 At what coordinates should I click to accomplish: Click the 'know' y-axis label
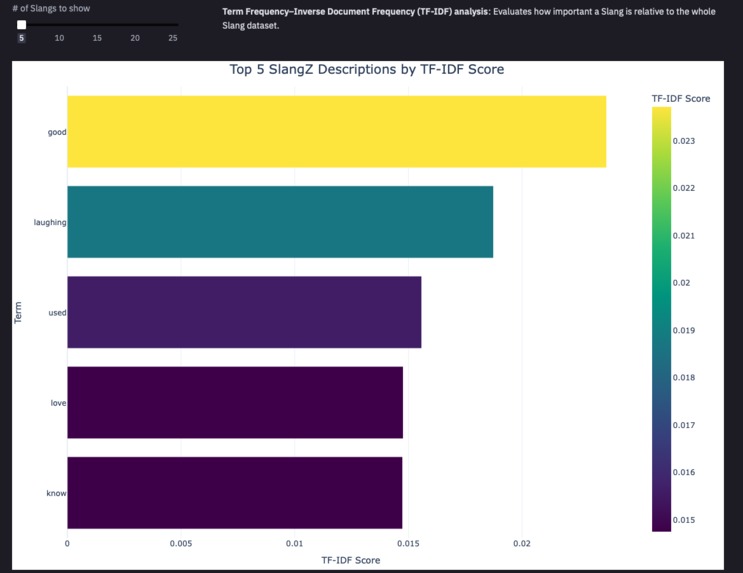coord(56,493)
